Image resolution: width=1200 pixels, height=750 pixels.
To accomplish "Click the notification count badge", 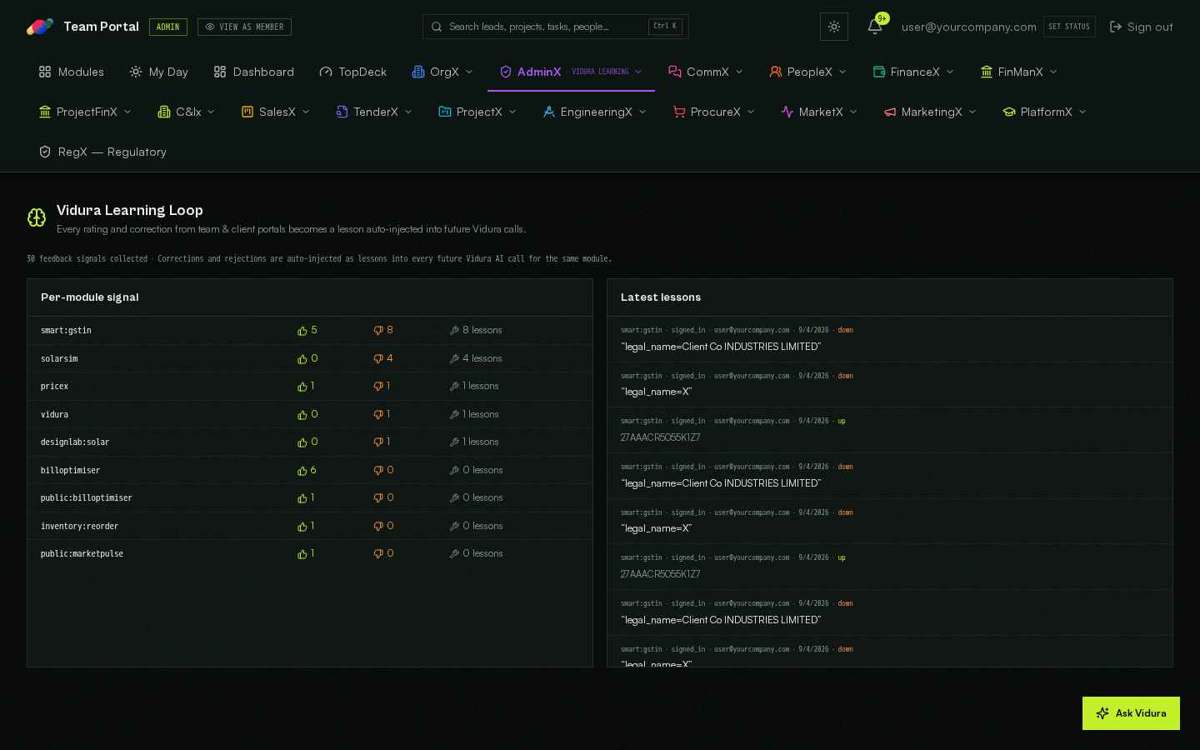I will coord(882,18).
